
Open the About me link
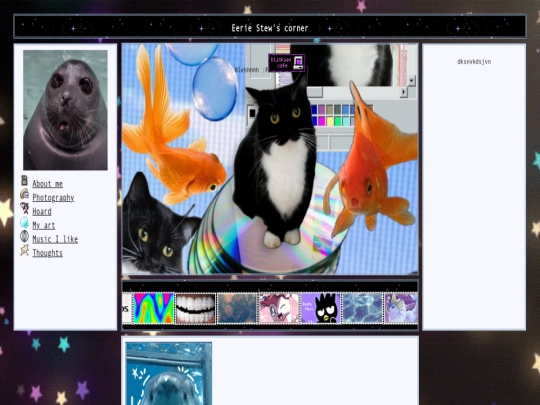48,184
